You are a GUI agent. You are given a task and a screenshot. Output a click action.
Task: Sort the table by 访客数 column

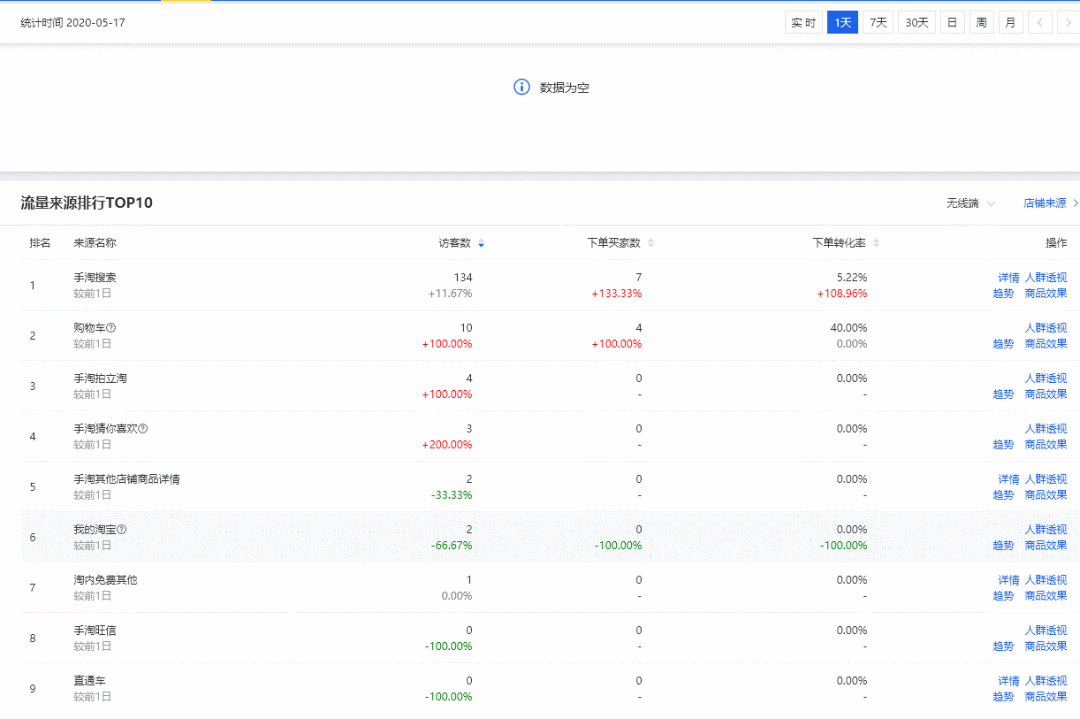[481, 243]
